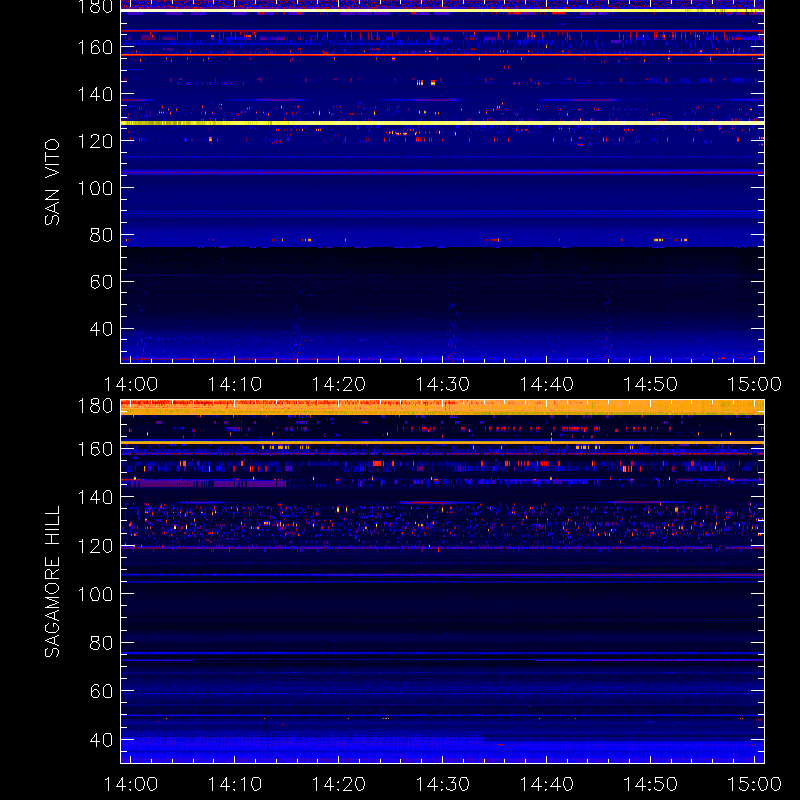
Task: Click the wide orange band atop SAGAMORE HILL spectrogram
Action: pos(442,407)
